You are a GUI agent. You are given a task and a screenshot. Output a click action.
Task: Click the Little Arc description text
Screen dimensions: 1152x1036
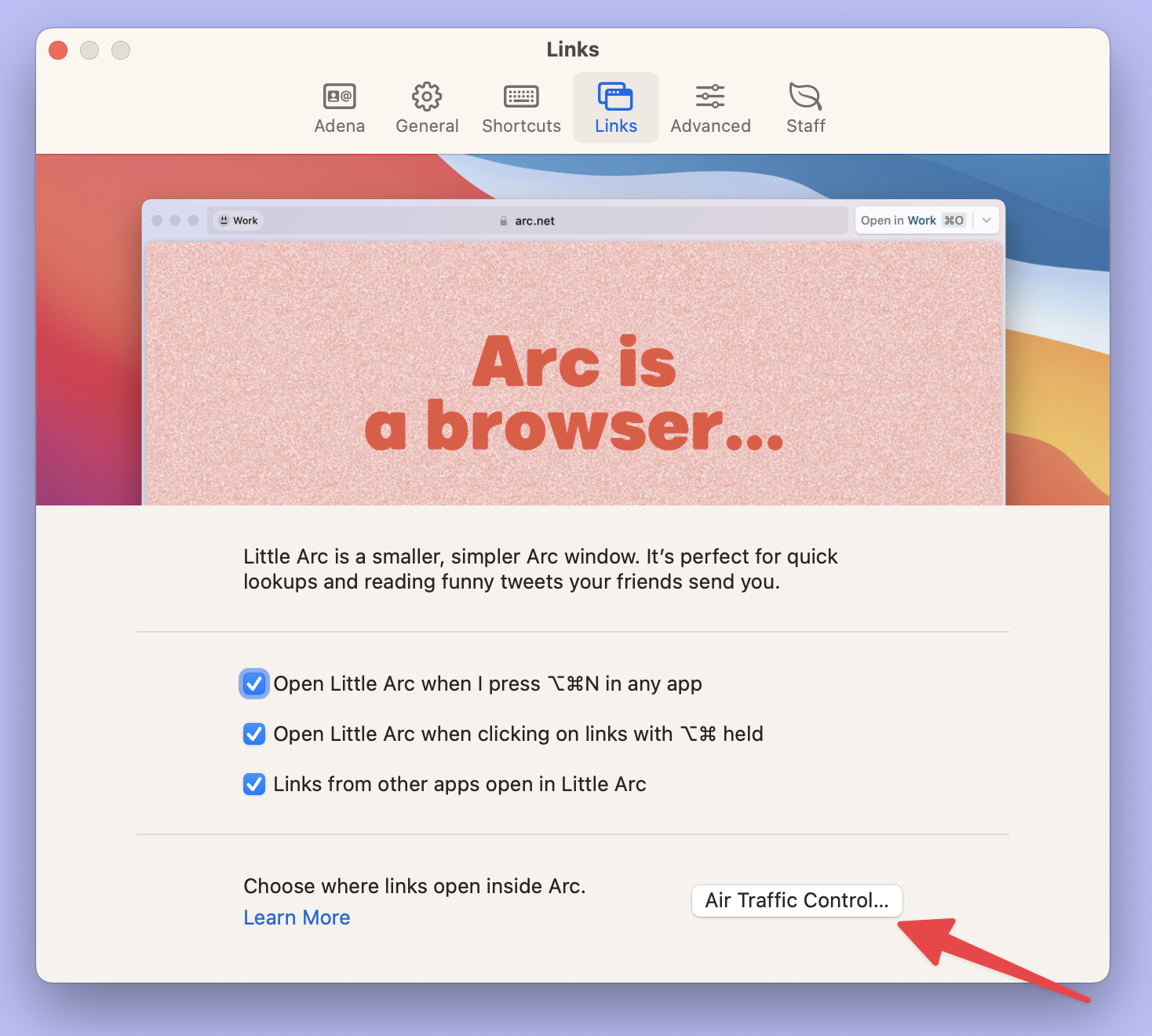(x=540, y=569)
